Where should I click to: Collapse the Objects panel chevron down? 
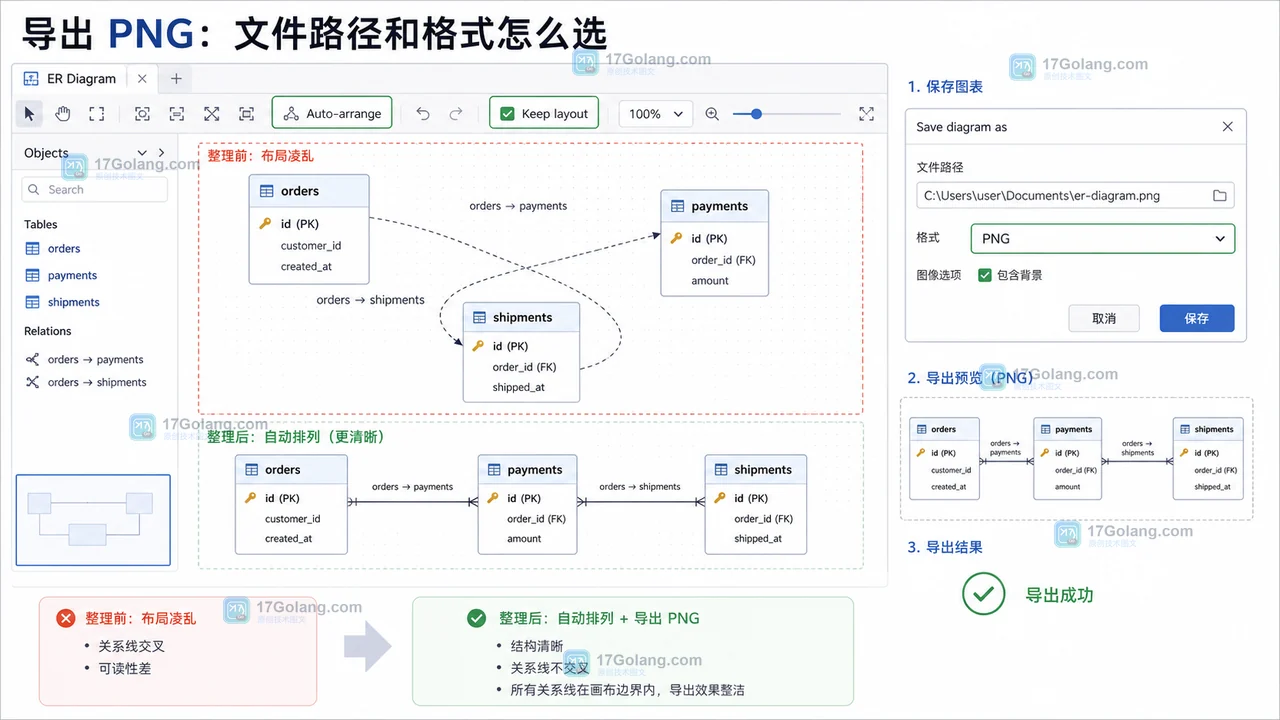(x=142, y=153)
